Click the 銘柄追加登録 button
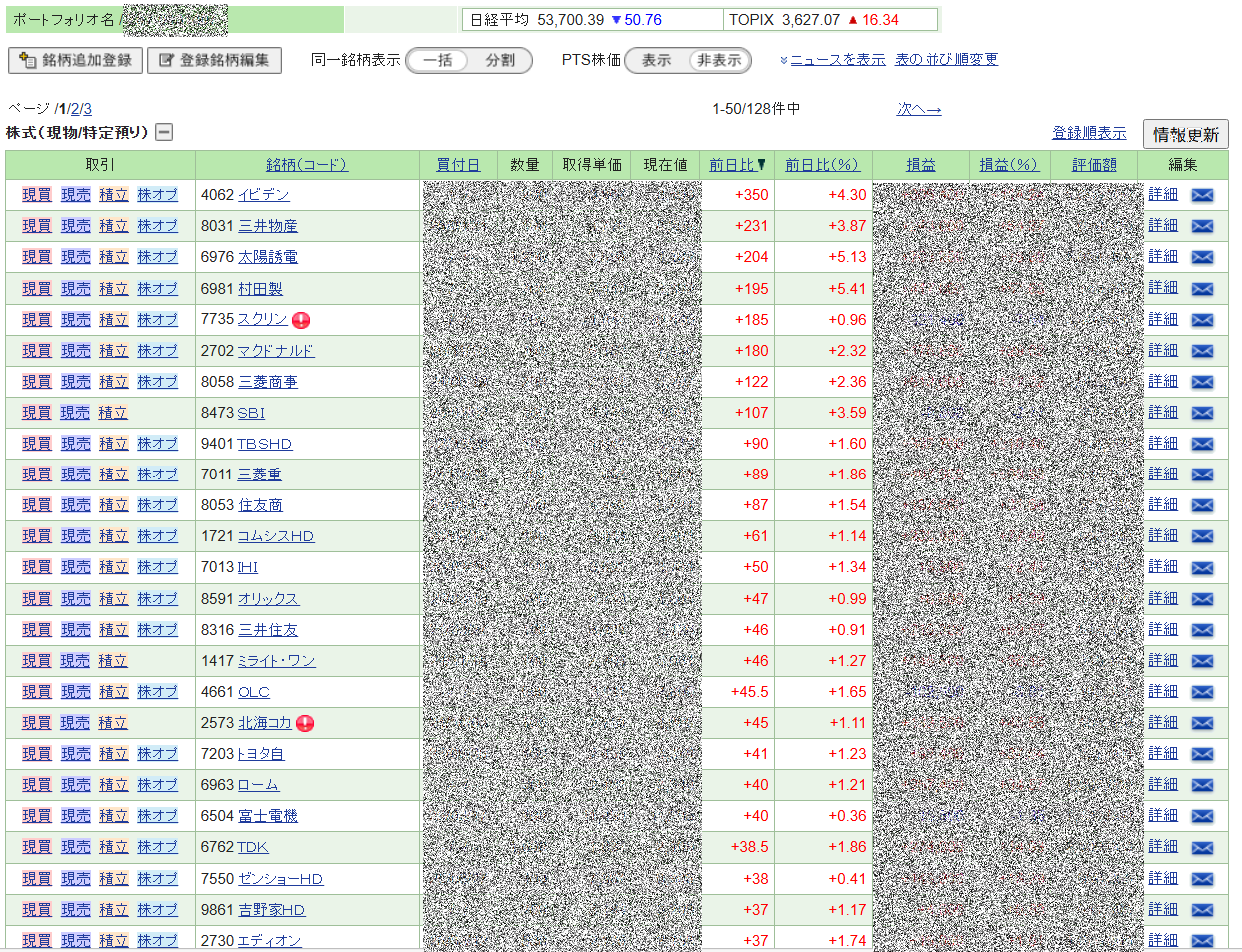This screenshot has height=952, width=1242. 76,60
